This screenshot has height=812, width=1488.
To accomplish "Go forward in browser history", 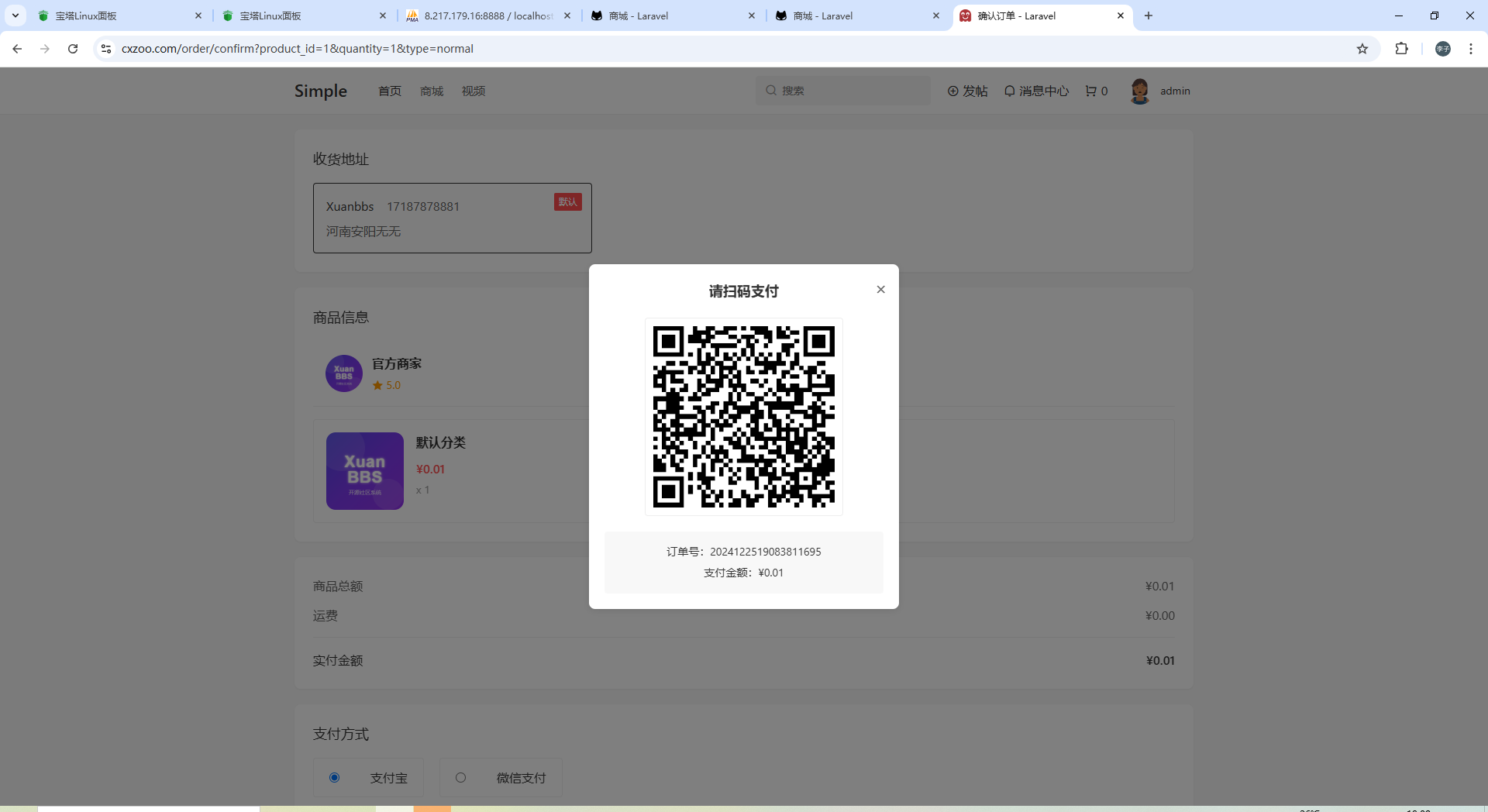I will click(x=45, y=49).
